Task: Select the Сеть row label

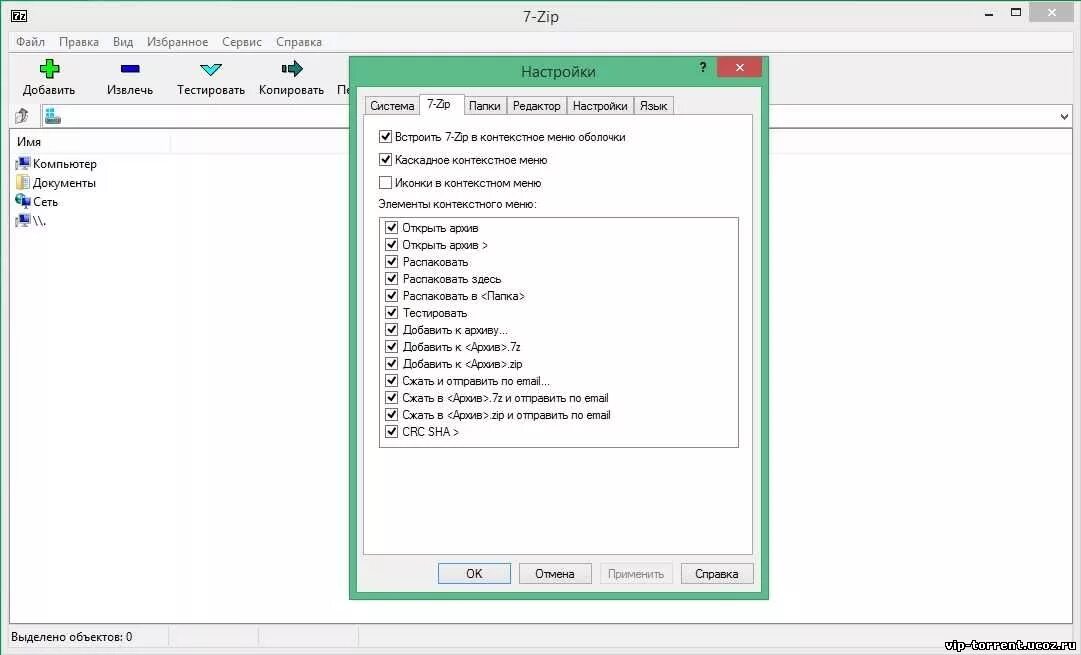Action: click(x=46, y=202)
